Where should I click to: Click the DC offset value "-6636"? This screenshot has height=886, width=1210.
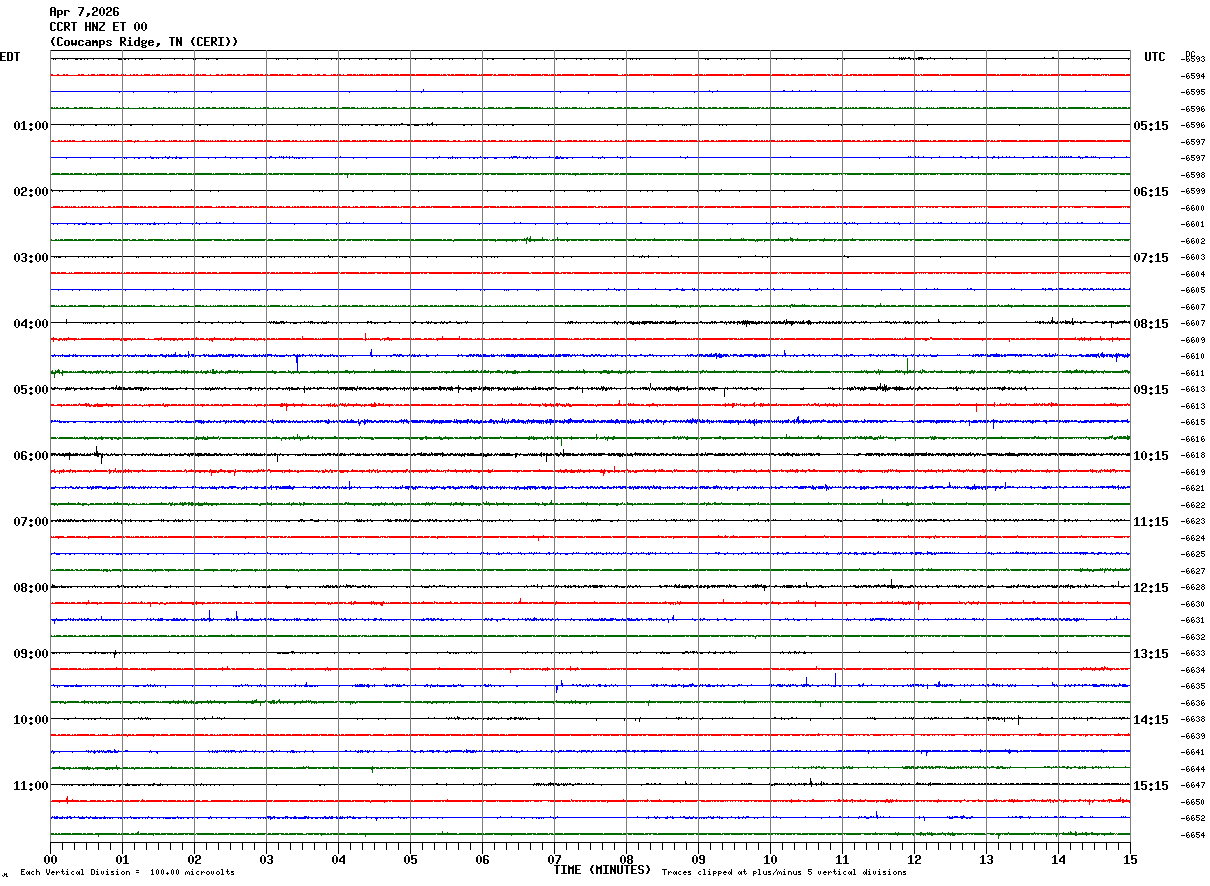pyautogui.click(x=1193, y=703)
